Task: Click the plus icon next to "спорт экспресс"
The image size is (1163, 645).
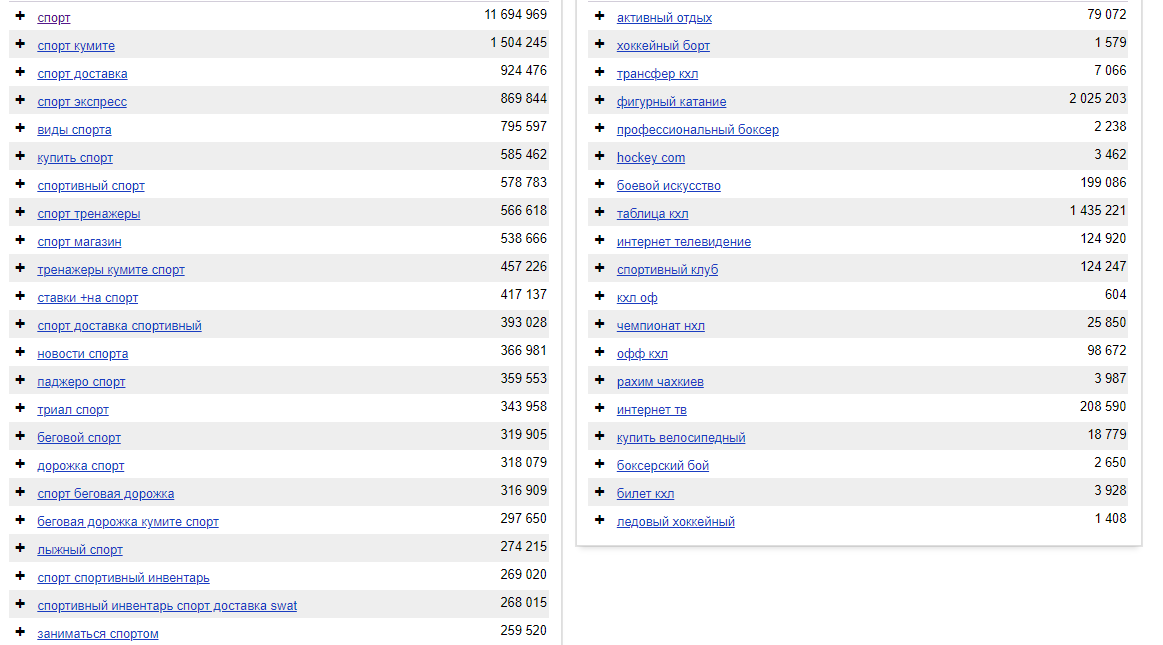Action: tap(20, 100)
